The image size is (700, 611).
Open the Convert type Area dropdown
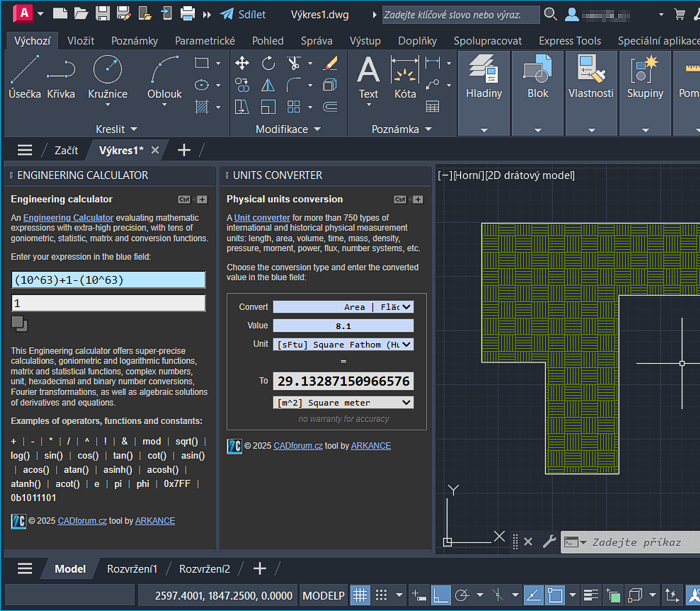[343, 307]
